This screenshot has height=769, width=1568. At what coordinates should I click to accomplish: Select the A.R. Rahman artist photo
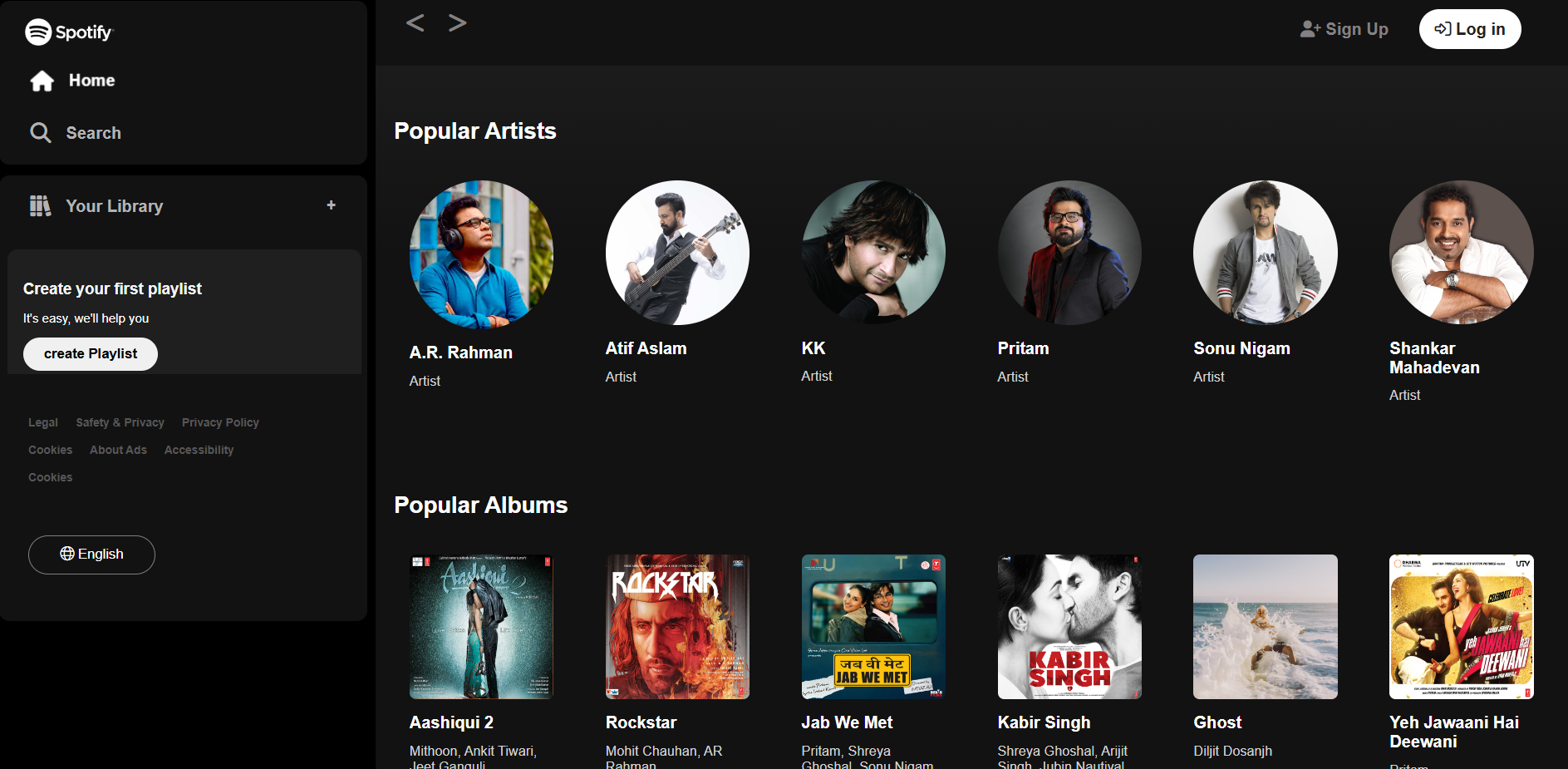(x=481, y=254)
